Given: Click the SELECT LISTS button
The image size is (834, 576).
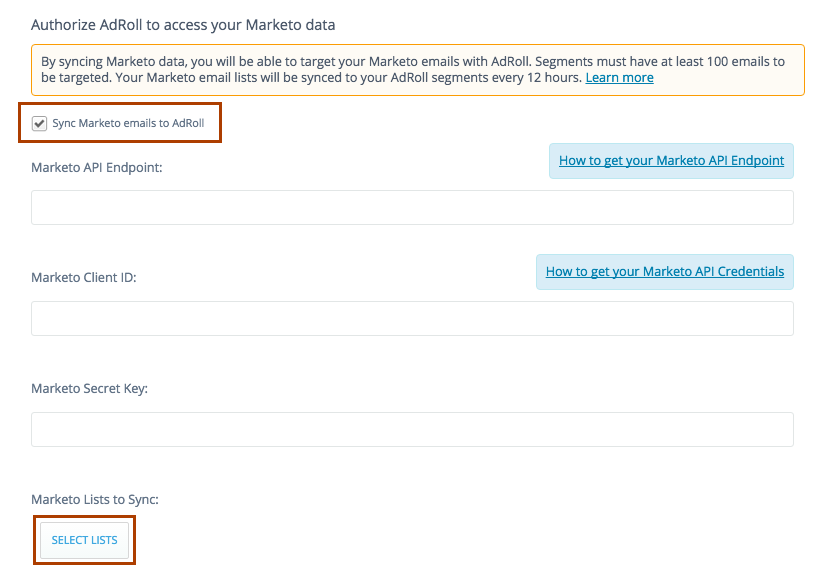Looking at the screenshot, I should tap(85, 540).
